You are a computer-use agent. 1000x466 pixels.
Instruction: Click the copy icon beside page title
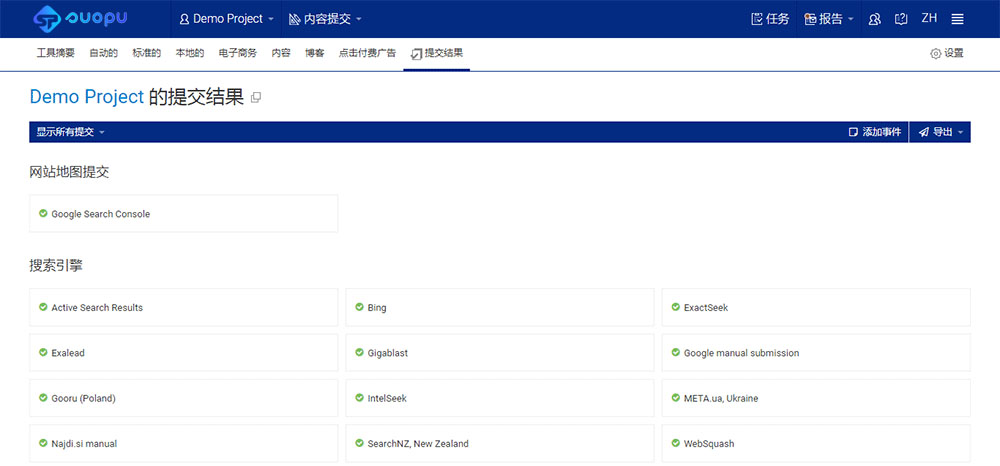pos(256,98)
